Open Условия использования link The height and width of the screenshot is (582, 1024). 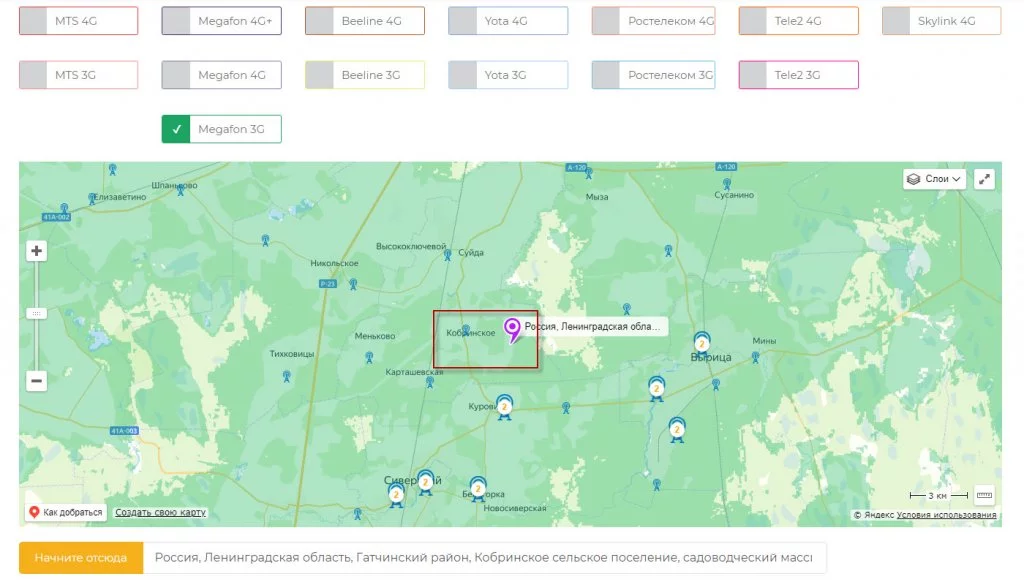pos(946,515)
